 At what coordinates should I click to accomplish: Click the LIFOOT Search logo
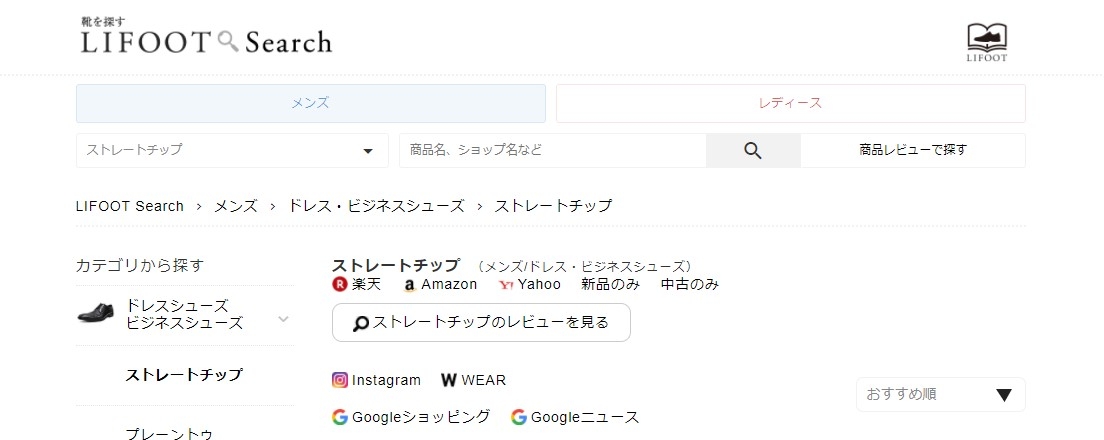tap(206, 38)
